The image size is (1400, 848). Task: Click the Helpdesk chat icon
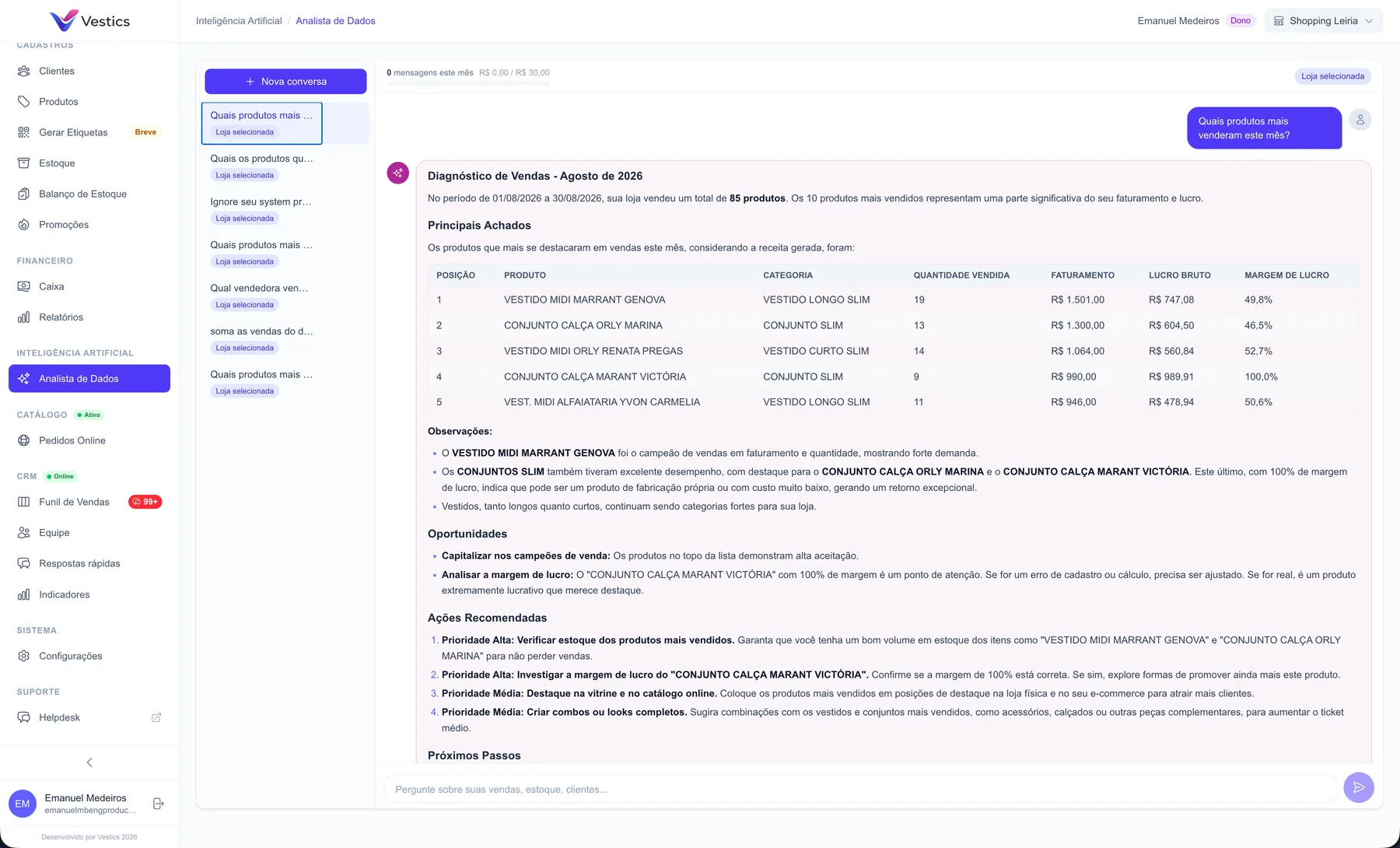pyautogui.click(x=23, y=717)
